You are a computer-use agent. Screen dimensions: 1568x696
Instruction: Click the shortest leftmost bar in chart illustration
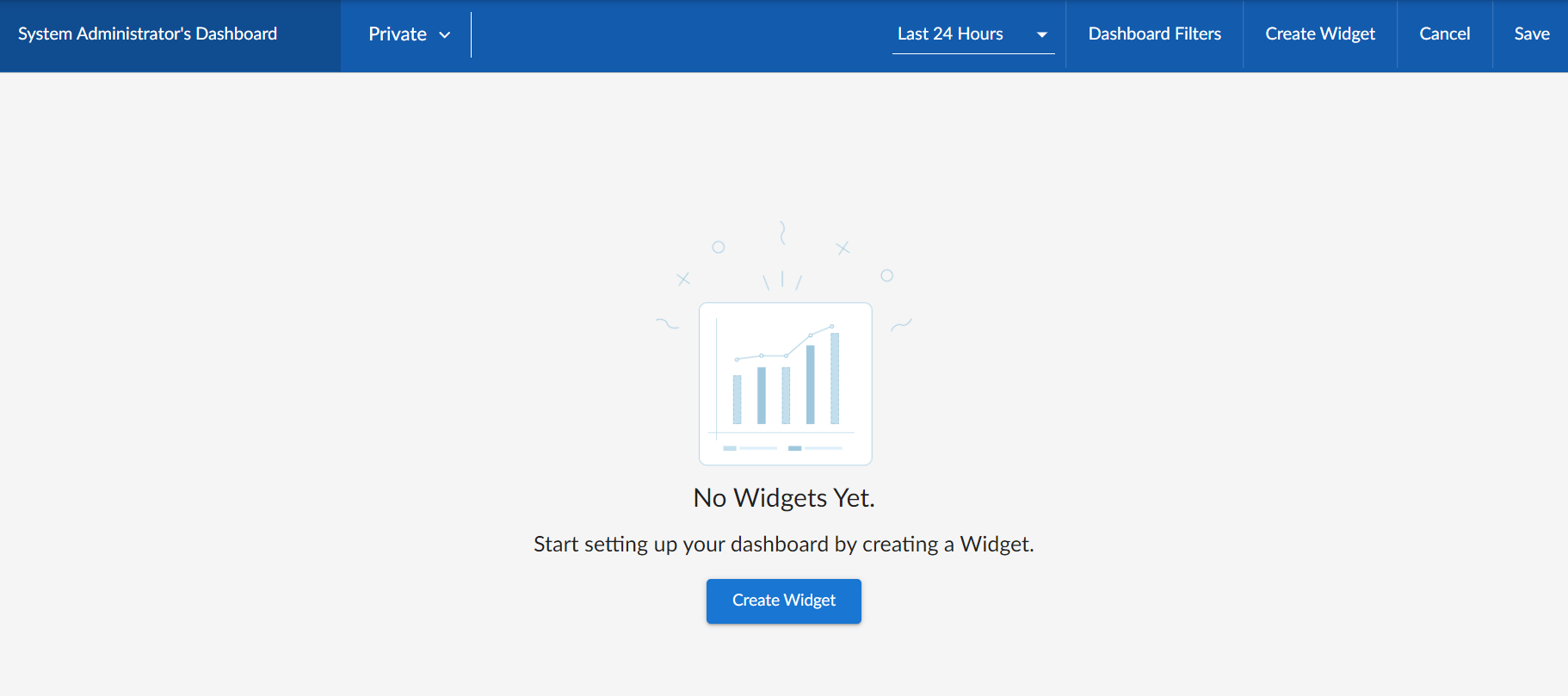(737, 399)
